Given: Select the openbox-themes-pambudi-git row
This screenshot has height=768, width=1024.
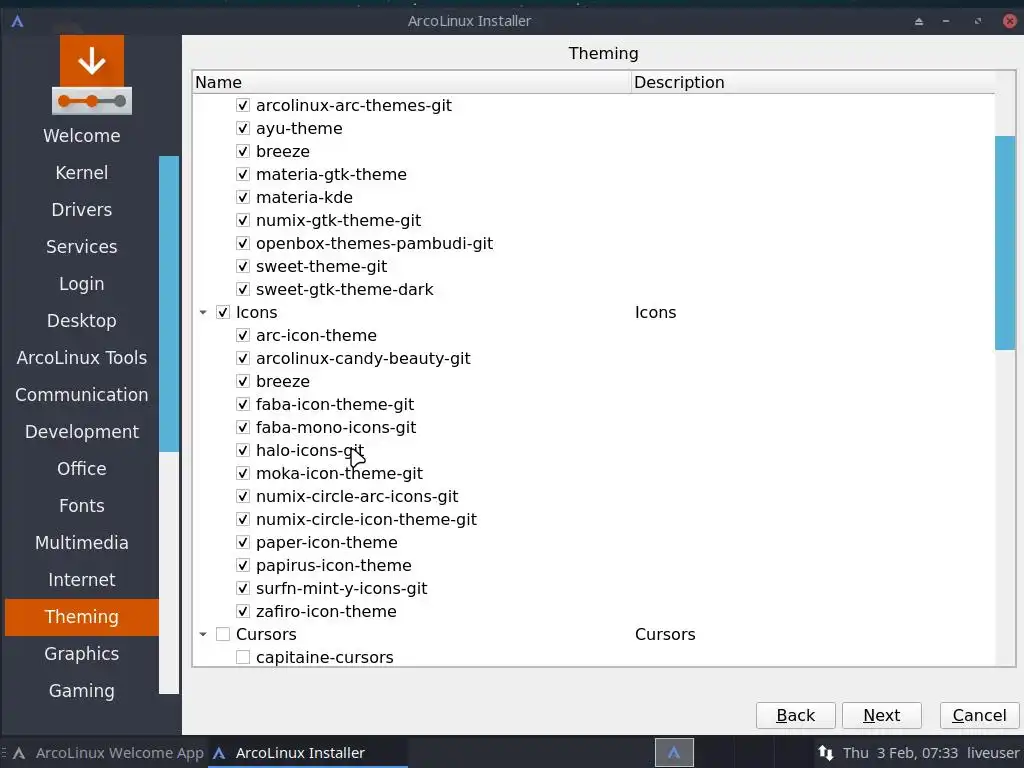Looking at the screenshot, I should [x=374, y=244].
